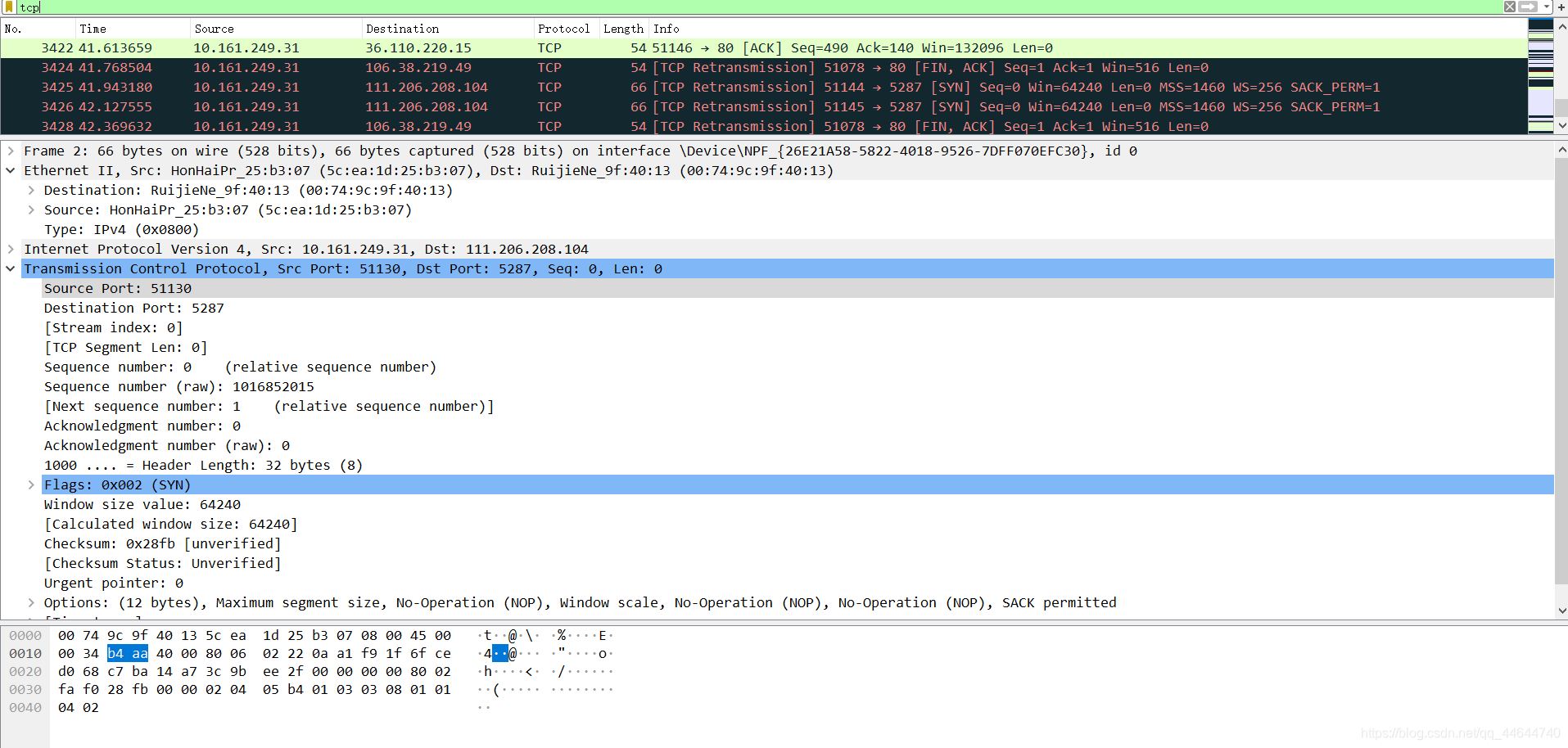Sort packets by the Info column header
This screenshot has width=1568, height=748.
[1087, 29]
